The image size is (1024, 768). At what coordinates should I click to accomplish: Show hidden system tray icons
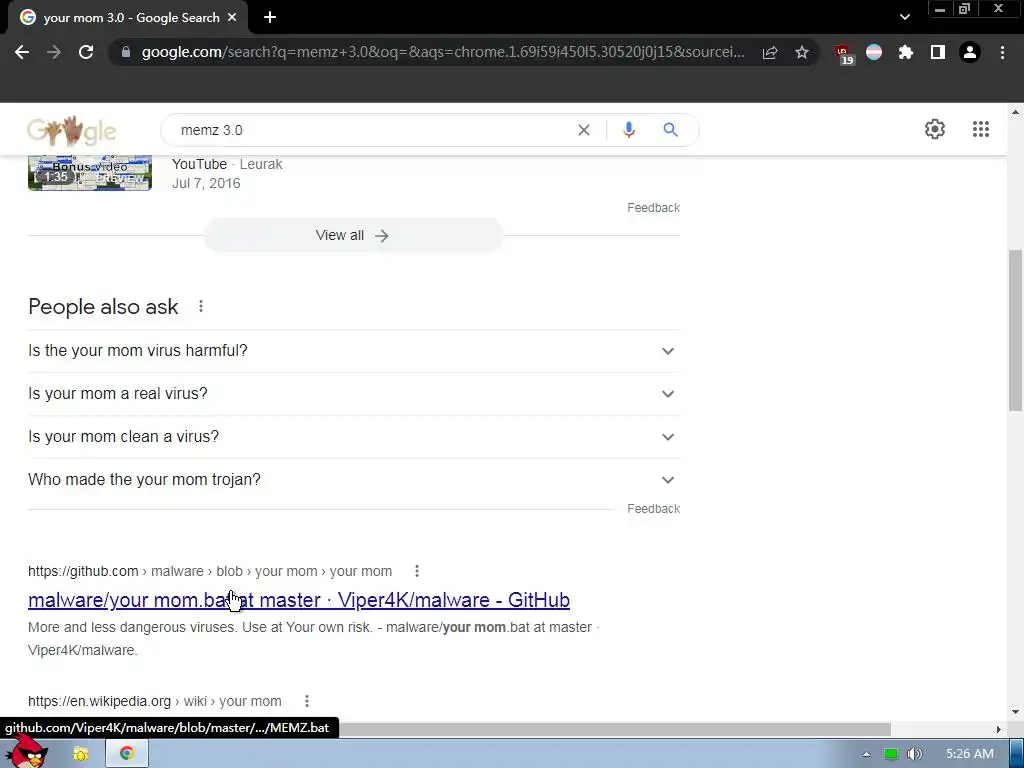867,754
